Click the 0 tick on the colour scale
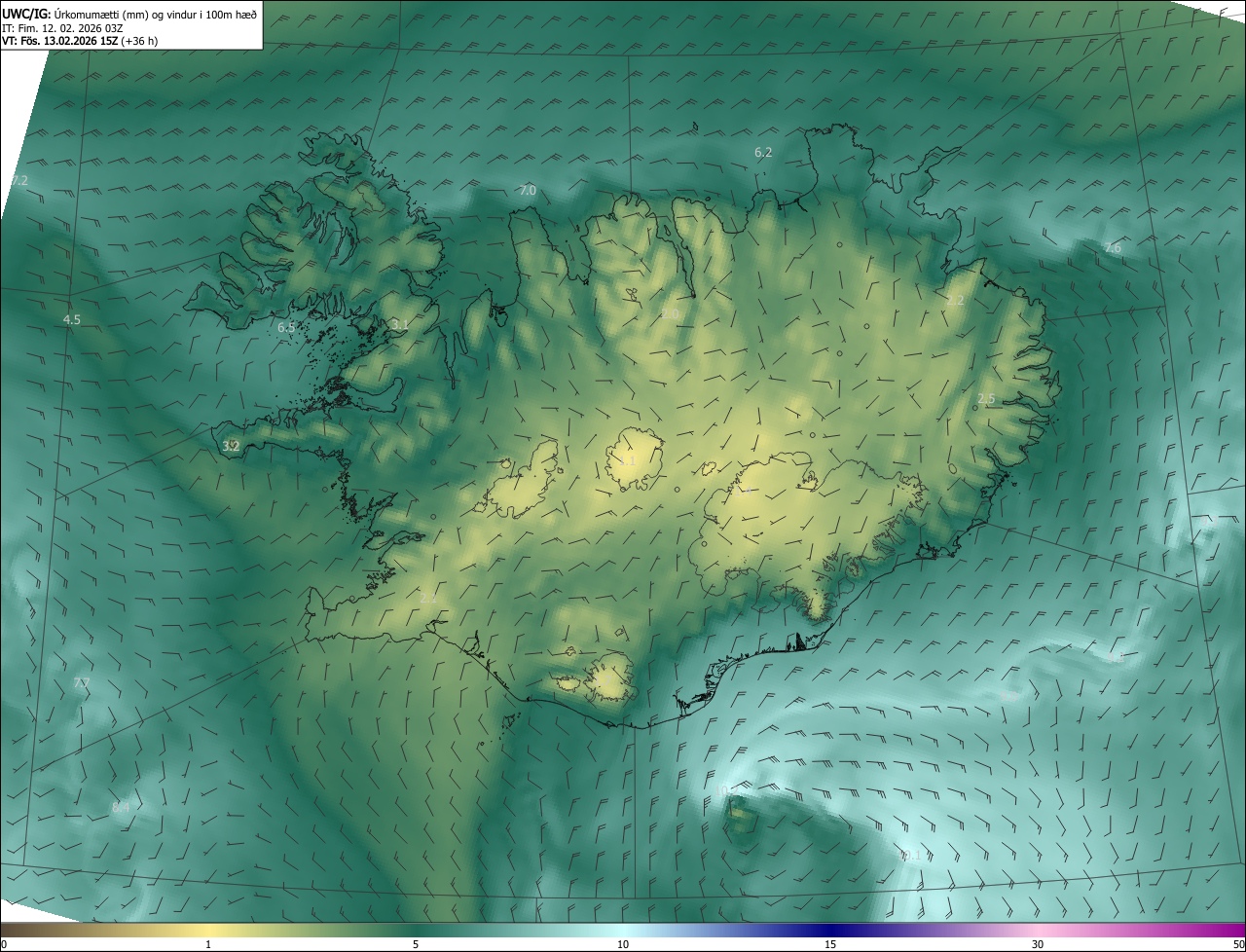The width and height of the screenshot is (1246, 952). pyautogui.click(x=4, y=945)
